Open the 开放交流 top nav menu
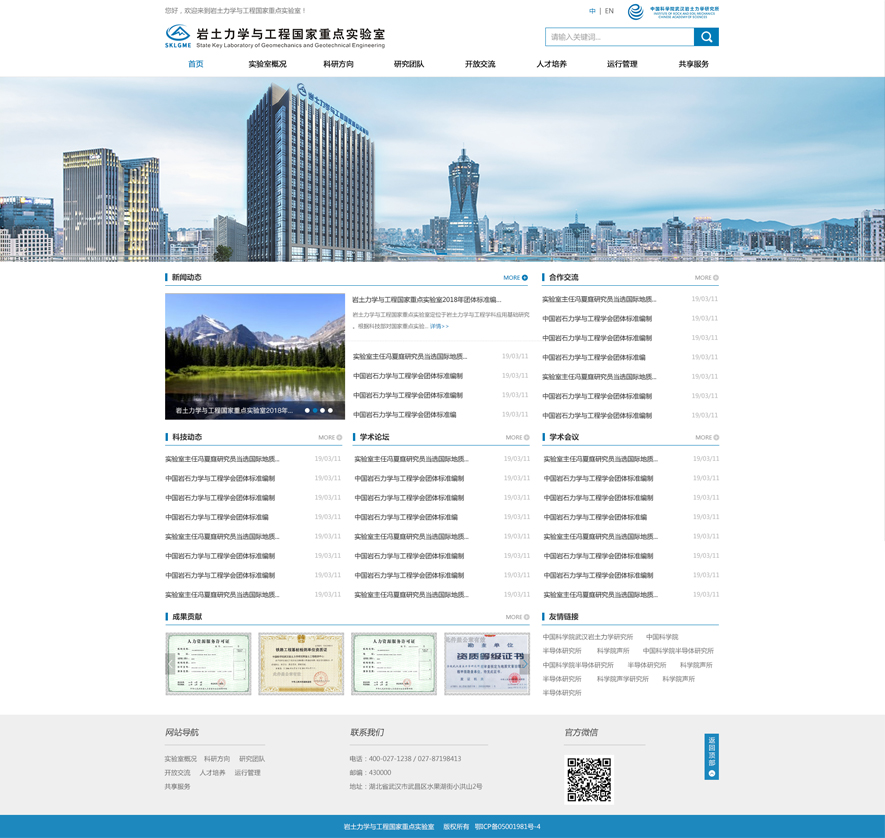Screen dimensions: 885x838 pos(480,64)
